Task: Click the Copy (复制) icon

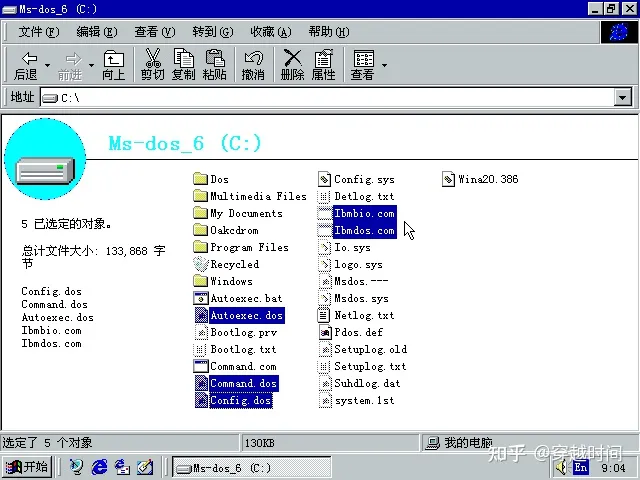Action: [x=183, y=65]
